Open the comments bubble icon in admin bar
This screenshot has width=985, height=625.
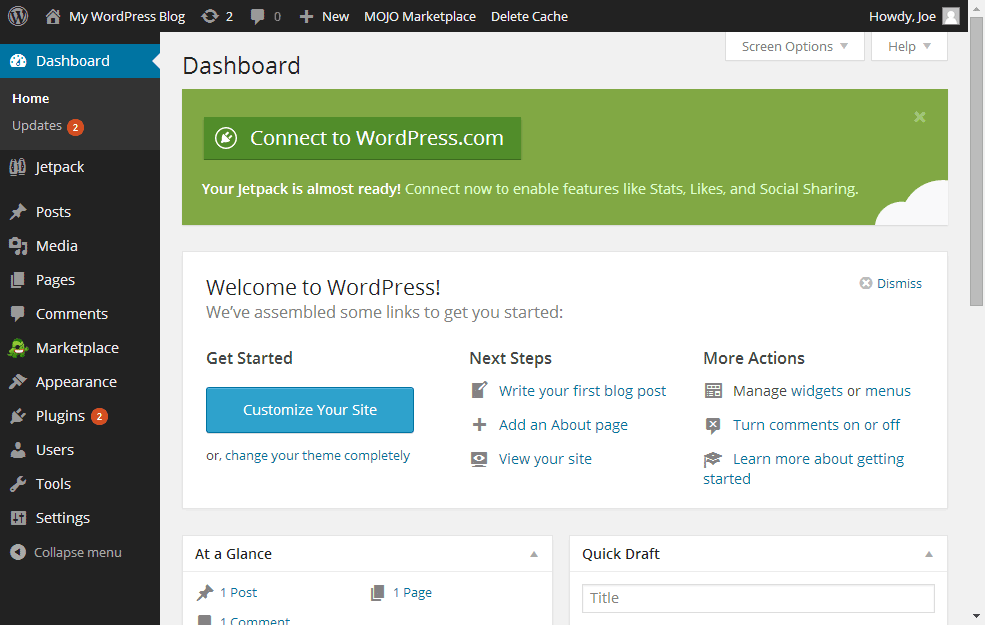coord(257,16)
